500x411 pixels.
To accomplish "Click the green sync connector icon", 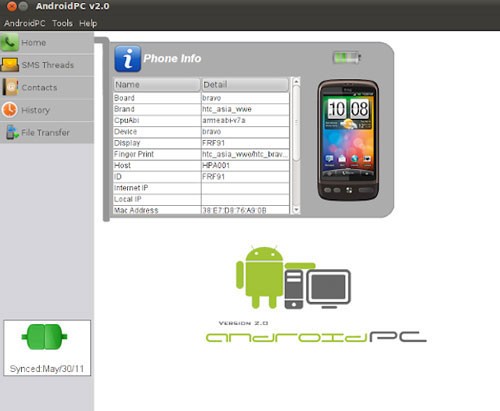I will point(44,337).
